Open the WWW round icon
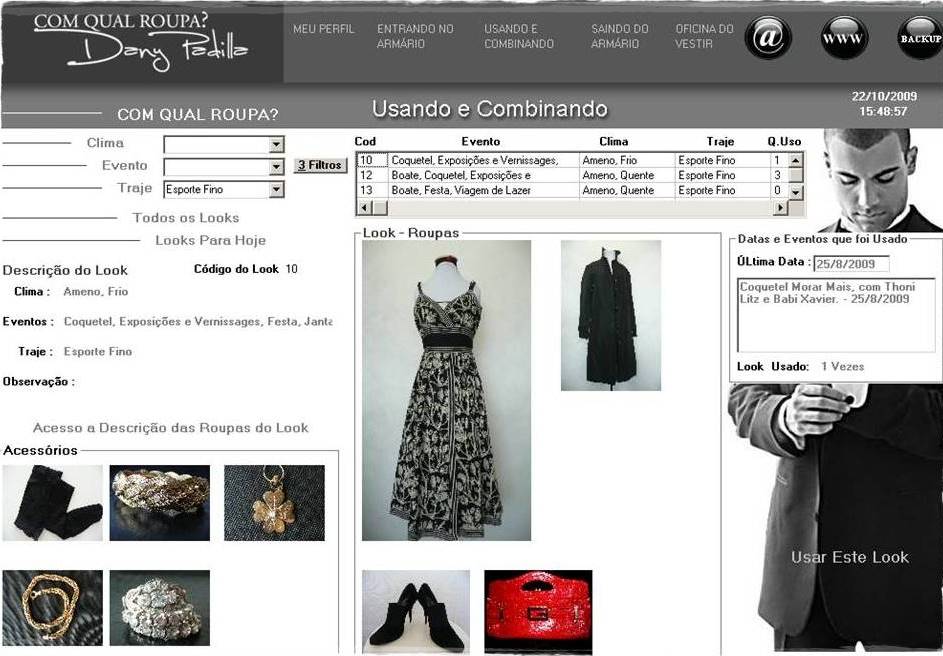The image size is (943, 656). point(844,38)
